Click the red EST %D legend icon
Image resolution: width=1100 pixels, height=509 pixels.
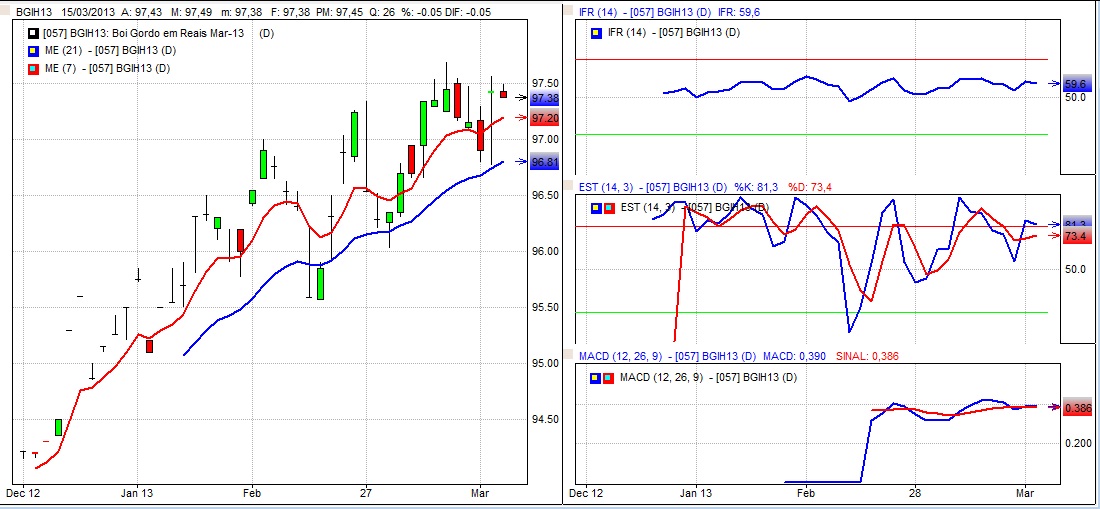[x=609, y=207]
